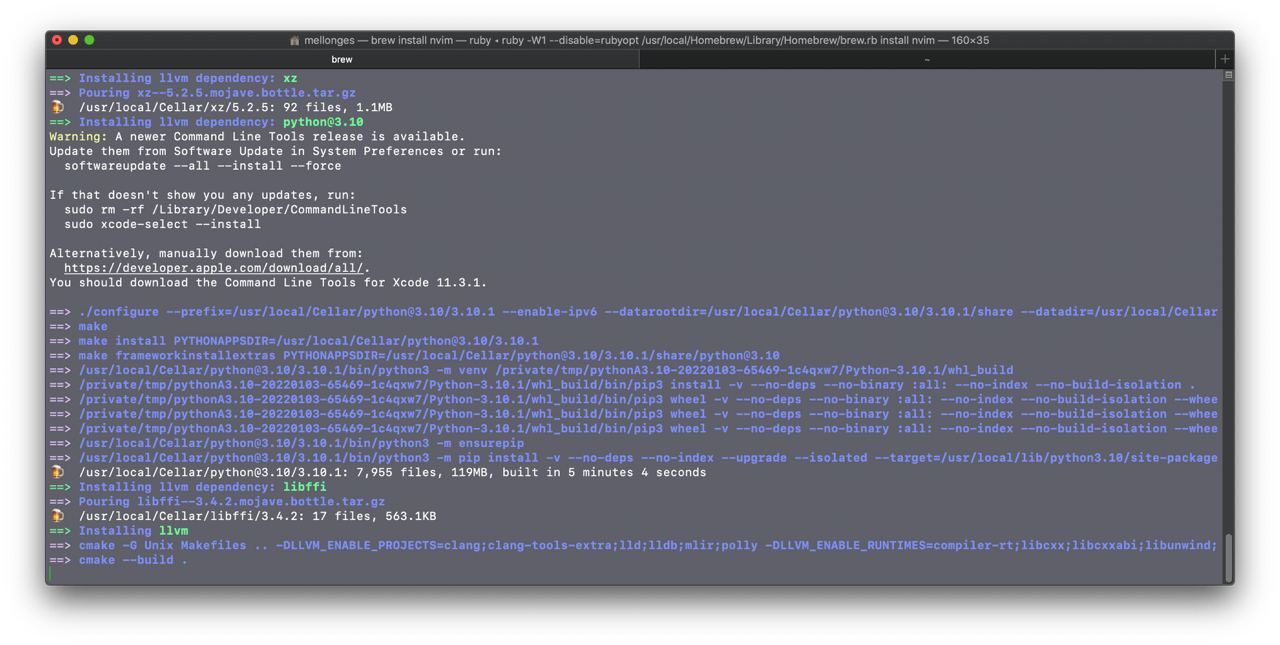
Task: Click the bare 'Installing llvm' line
Action: (x=133, y=531)
